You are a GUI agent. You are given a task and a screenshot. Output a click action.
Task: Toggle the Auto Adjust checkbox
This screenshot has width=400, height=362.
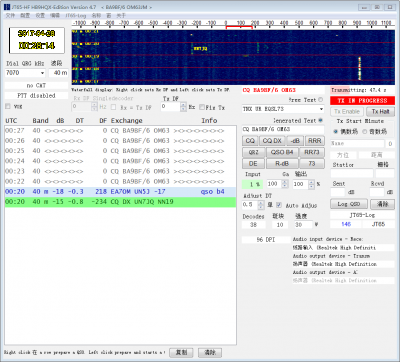279,205
